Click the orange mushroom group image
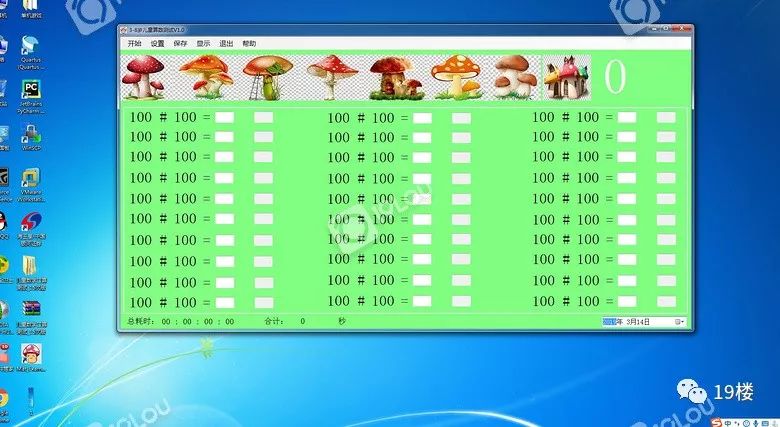 [x=206, y=77]
